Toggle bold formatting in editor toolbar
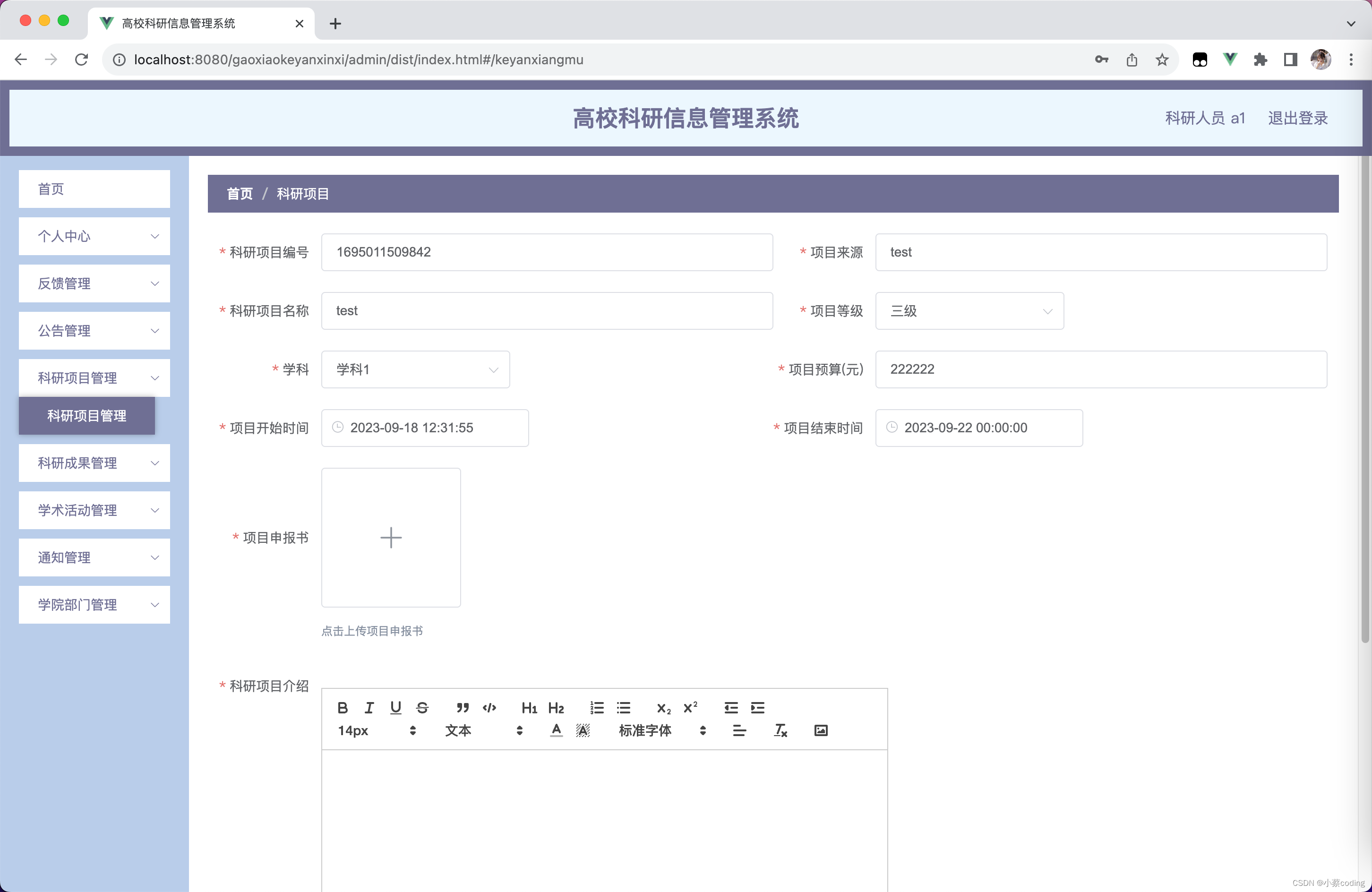Image resolution: width=1372 pixels, height=892 pixels. pyautogui.click(x=343, y=707)
